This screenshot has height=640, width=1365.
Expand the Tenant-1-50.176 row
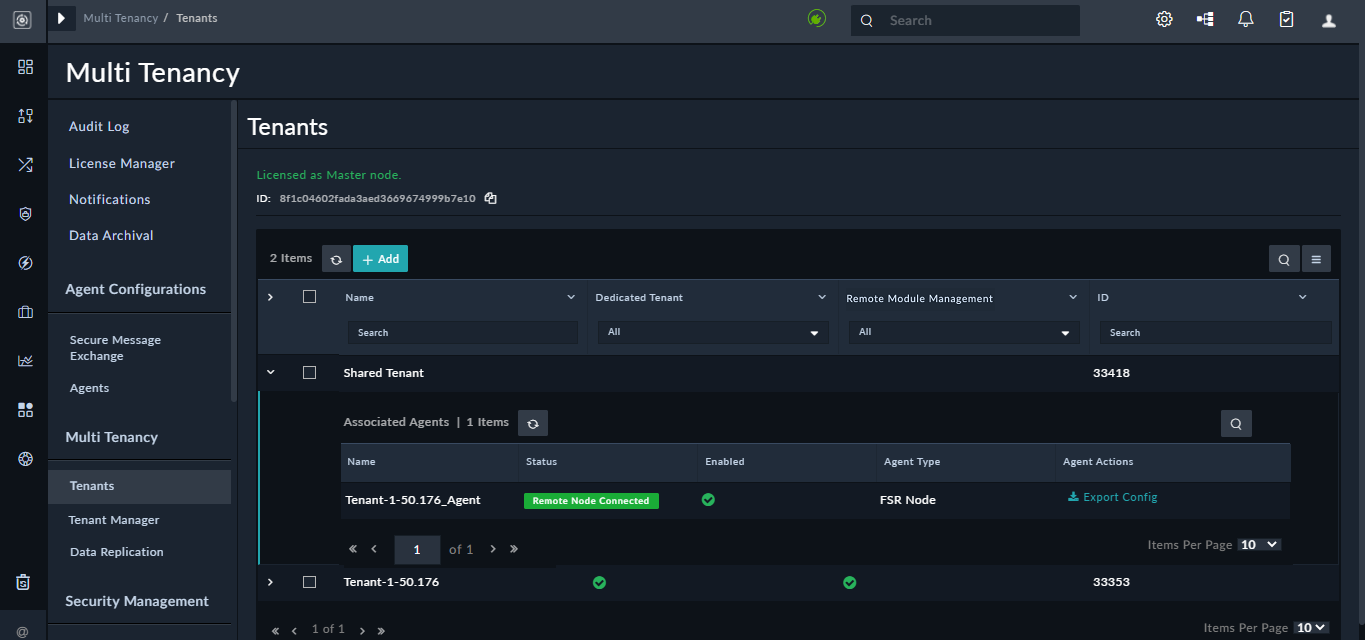[x=270, y=582]
